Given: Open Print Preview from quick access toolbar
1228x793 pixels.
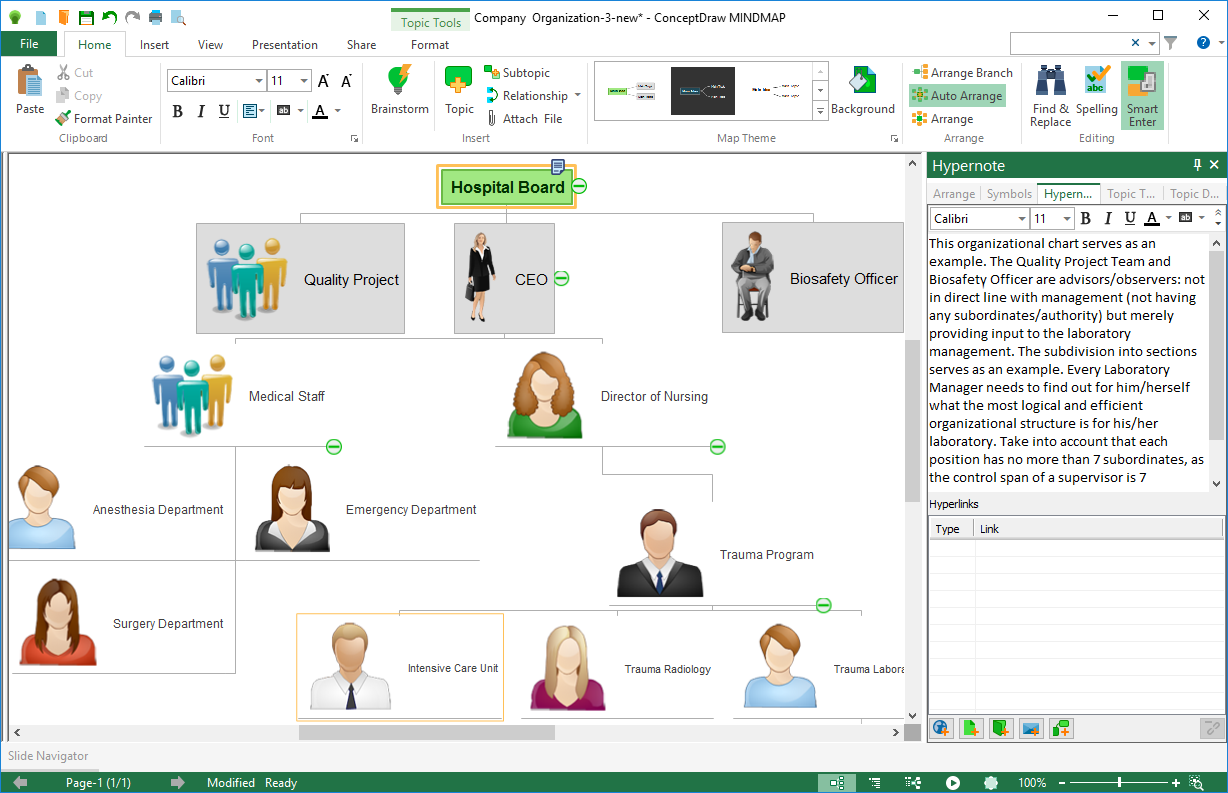Looking at the screenshot, I should (178, 17).
